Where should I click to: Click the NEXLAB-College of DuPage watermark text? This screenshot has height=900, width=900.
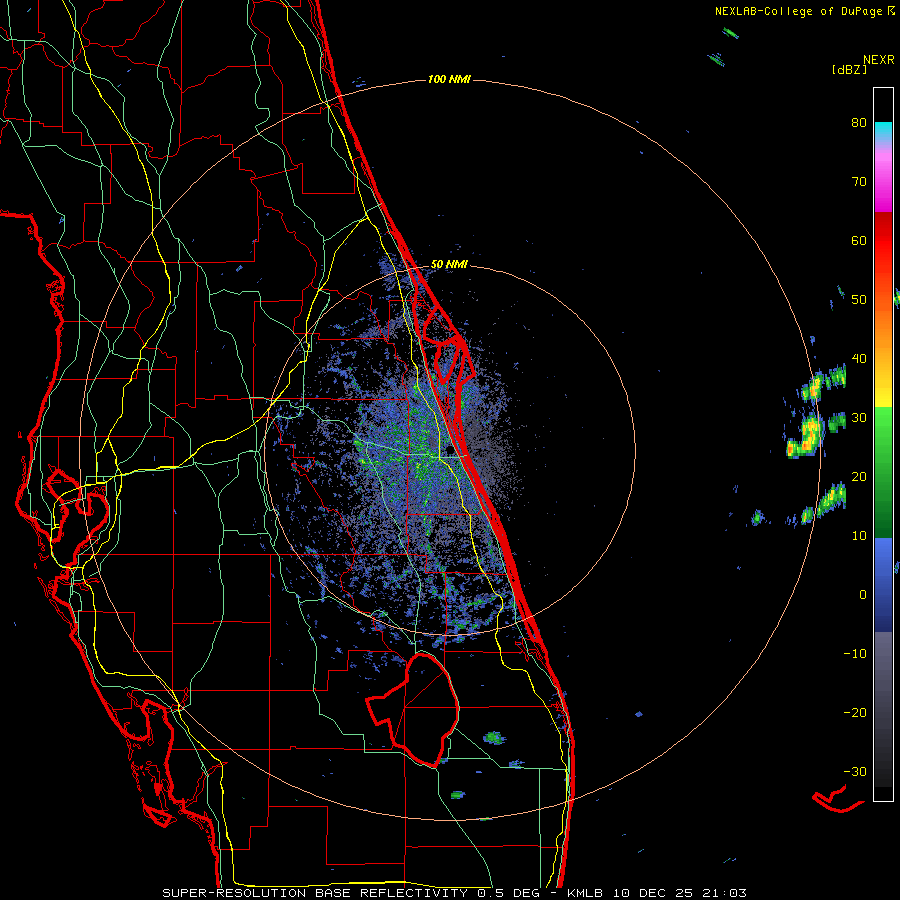click(804, 11)
